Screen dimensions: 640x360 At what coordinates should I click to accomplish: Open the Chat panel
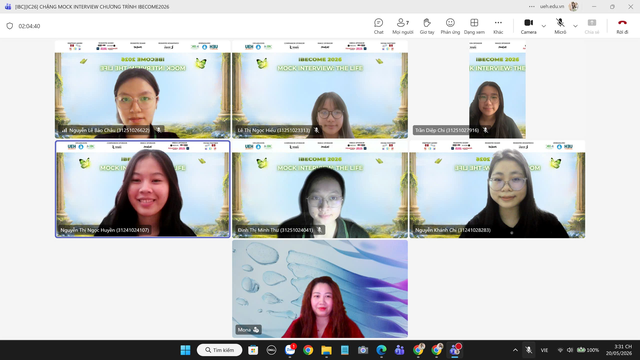[378, 26]
